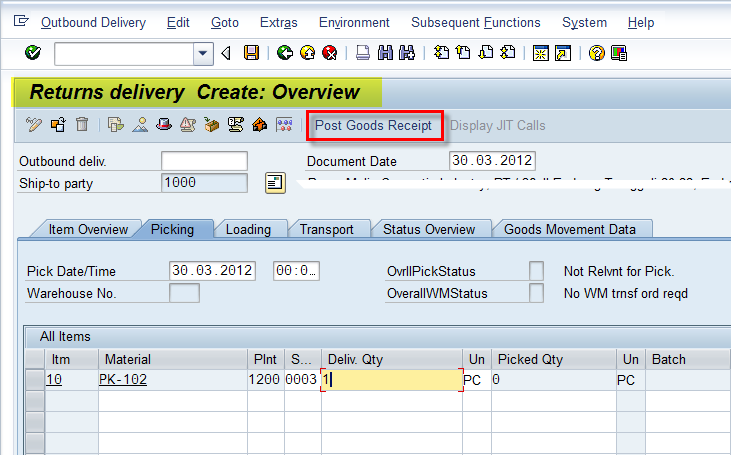Open the Outbound Delivery menu
Viewport: 731px width, 455px height.
(x=93, y=22)
